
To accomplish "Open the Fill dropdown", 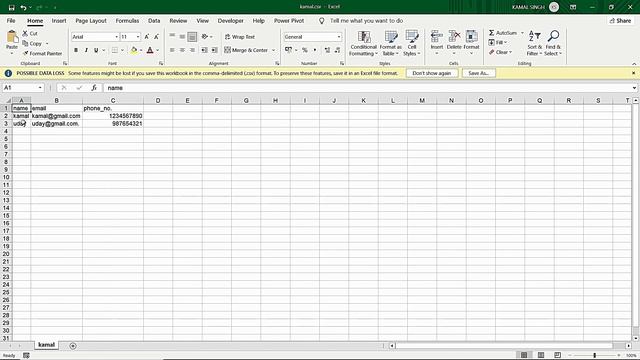I will tap(498, 42).
